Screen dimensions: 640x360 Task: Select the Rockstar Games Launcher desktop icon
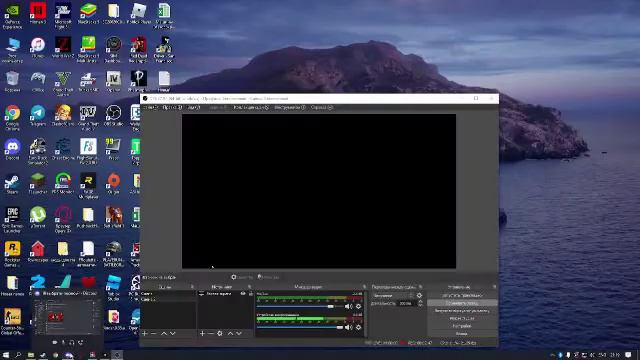point(12,254)
